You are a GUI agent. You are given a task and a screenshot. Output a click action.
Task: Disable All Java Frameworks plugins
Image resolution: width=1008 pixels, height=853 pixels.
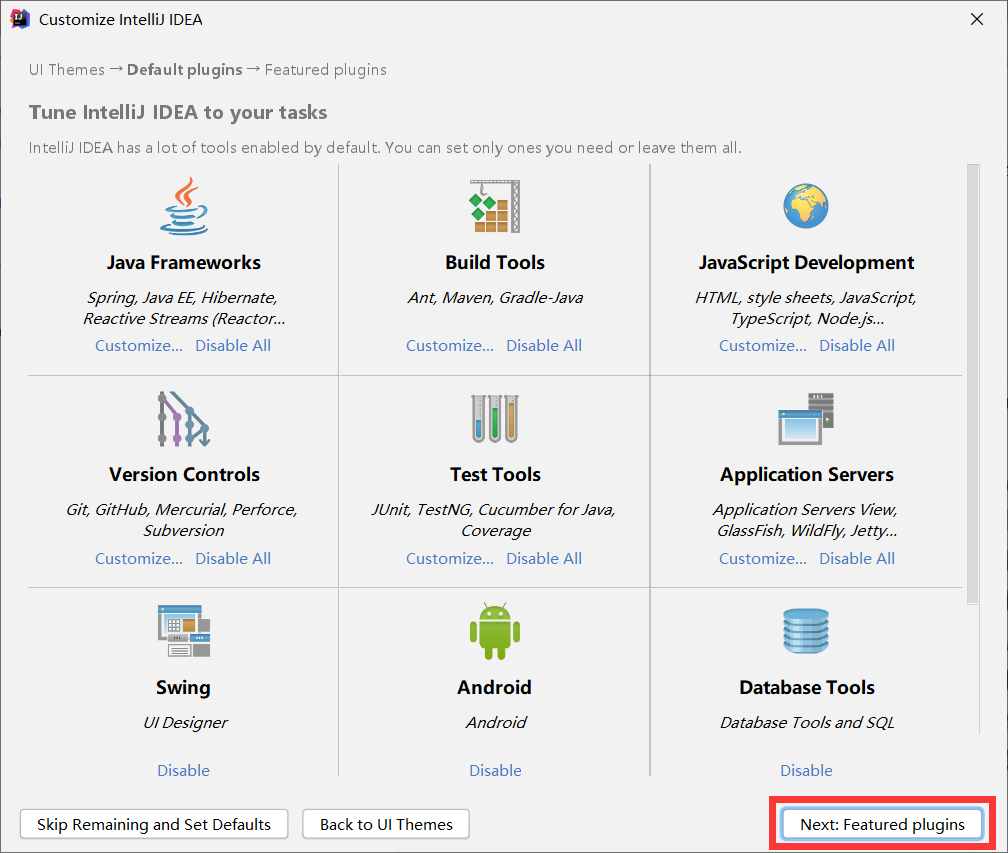pos(233,346)
